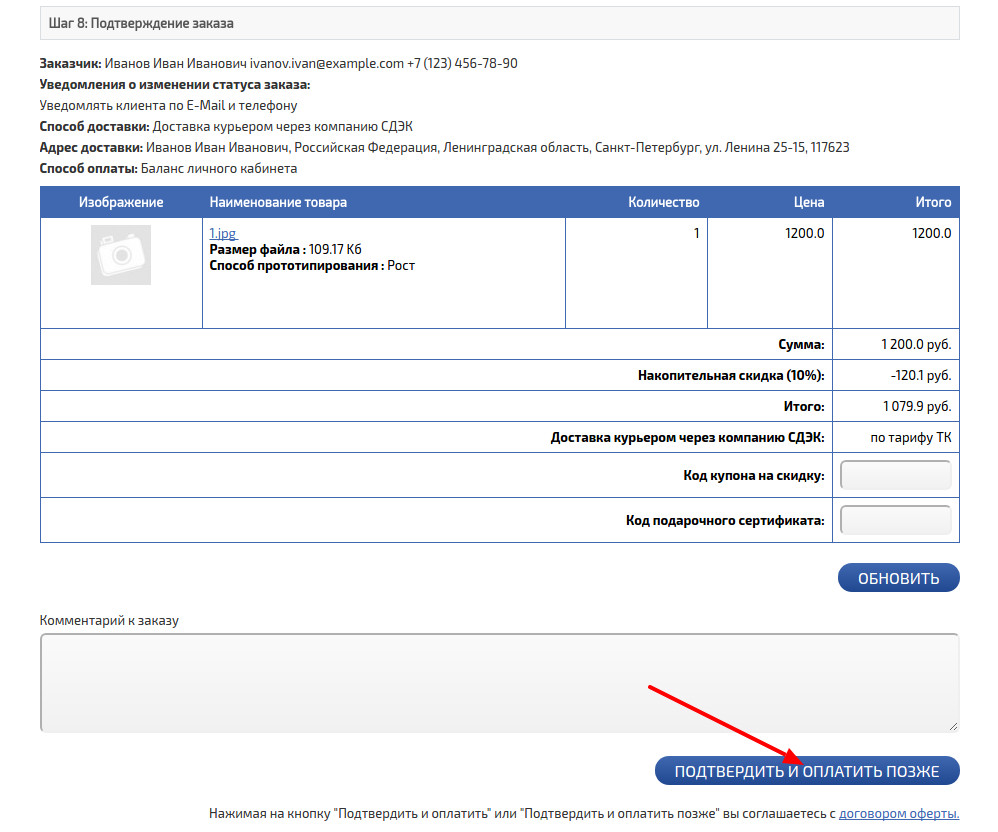The height and width of the screenshot is (832, 998).
Task: Click the Шаг 8 Подтверждение заказа header
Action: click(141, 23)
